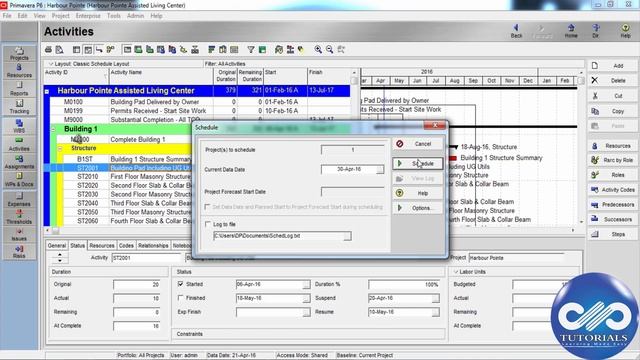Open Assignments in the left sidebar
This screenshot has height=360, width=640.
tap(19, 162)
